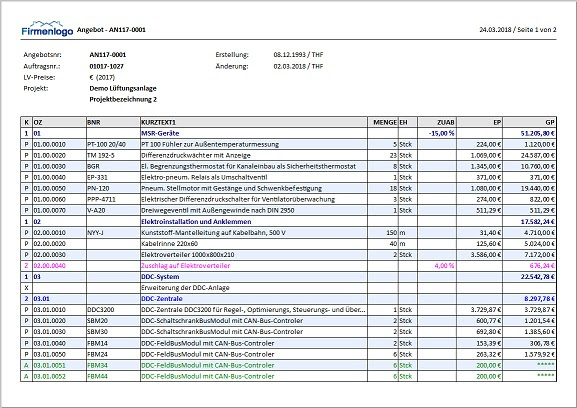577x408 pixels.
Task: Click 'Projektbezeichnung 2' text
Action: (x=123, y=99)
